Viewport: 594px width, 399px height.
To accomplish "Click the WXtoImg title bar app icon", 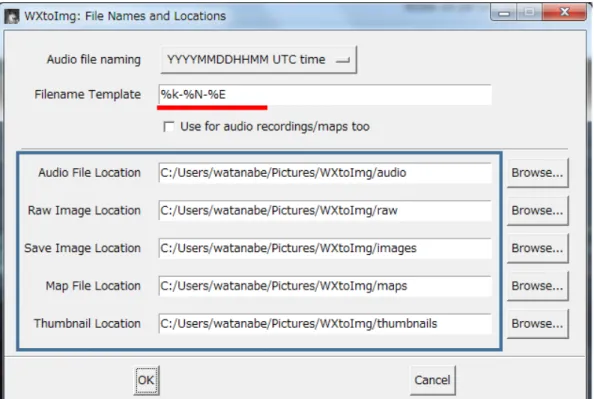I will pyautogui.click(x=12, y=16).
